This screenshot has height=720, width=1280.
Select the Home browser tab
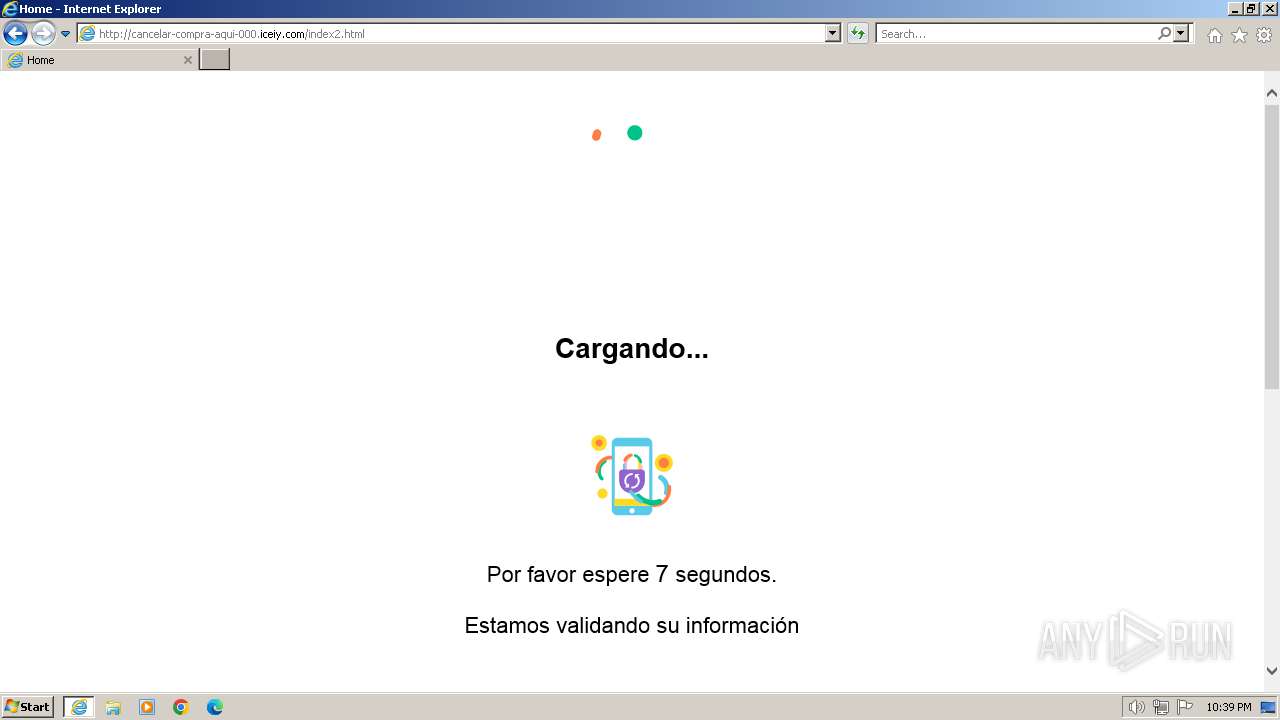99,60
